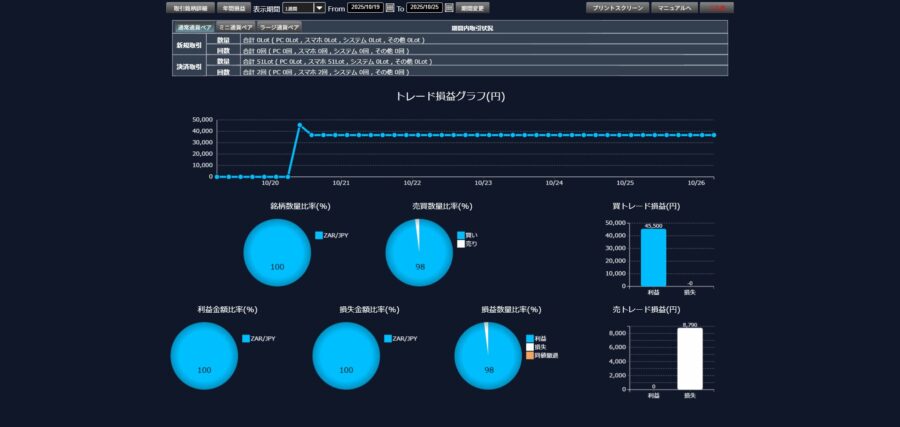This screenshot has width=900, height=427.
Task: Click the From date input field
Action: pyautogui.click(x=365, y=8)
